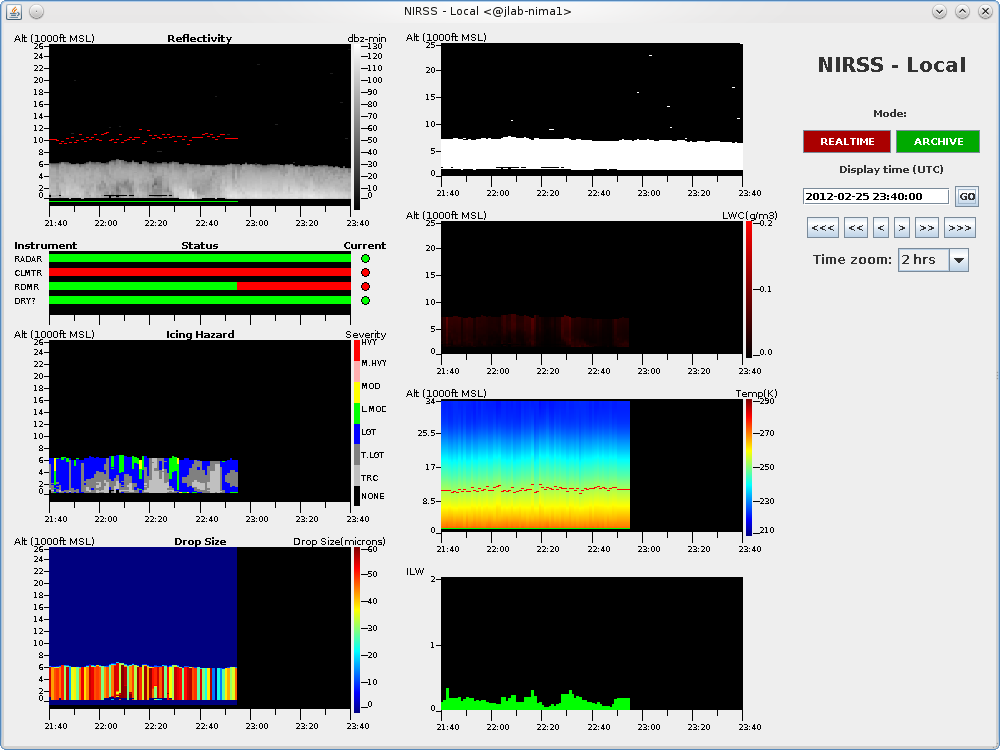Click the RDMR current status indicator light
The image size is (1000, 750).
pos(365,286)
